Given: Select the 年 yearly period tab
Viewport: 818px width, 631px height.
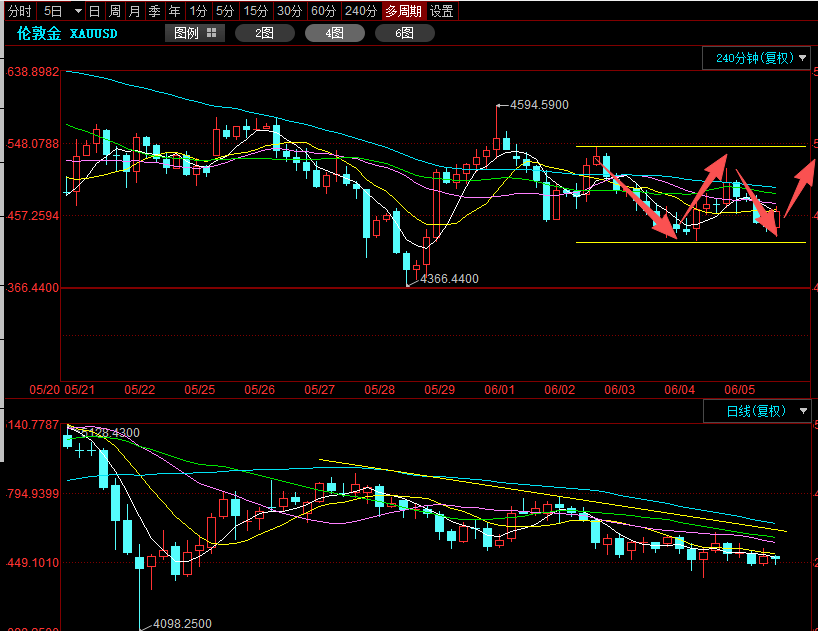Looking at the screenshot, I should [x=174, y=11].
